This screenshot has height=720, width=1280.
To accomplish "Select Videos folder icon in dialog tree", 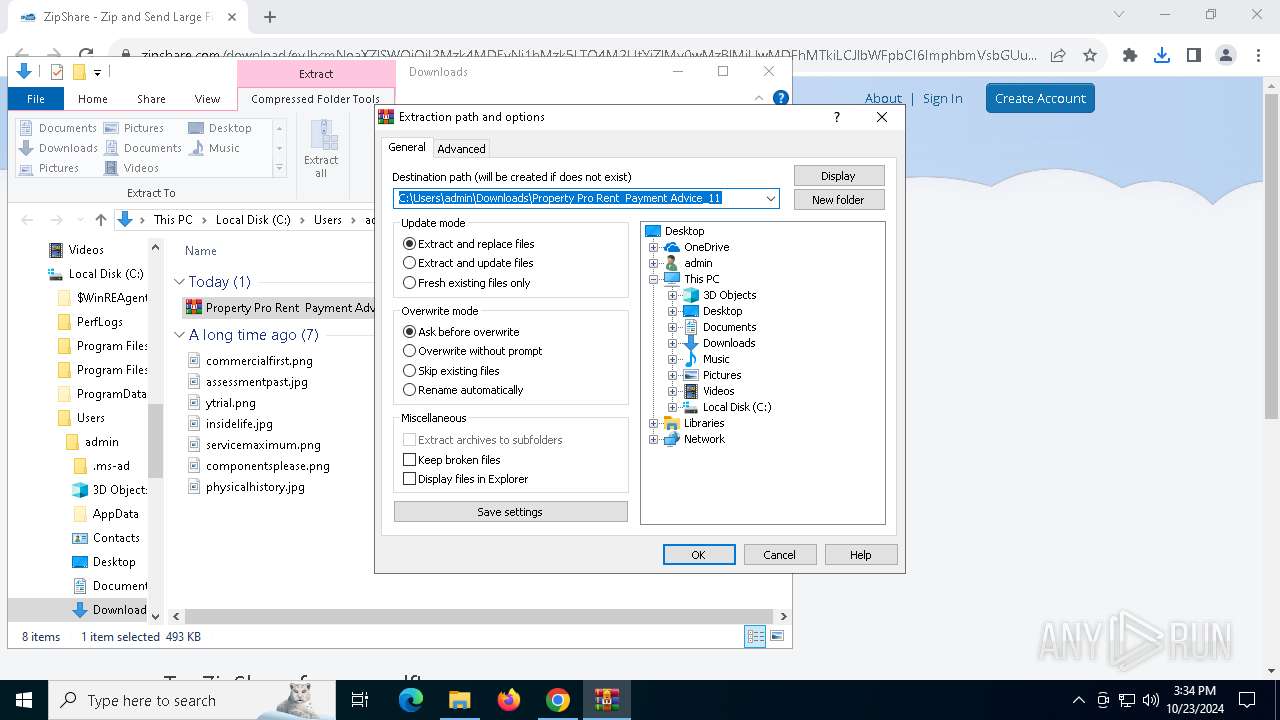I will click(690, 391).
